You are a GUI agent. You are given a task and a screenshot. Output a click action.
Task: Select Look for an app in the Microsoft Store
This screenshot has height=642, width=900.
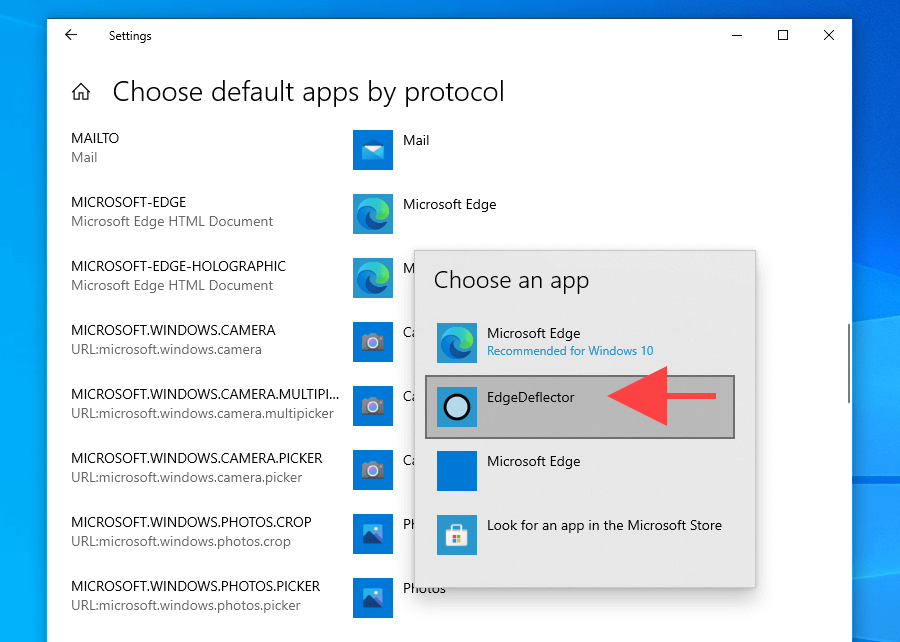point(580,535)
